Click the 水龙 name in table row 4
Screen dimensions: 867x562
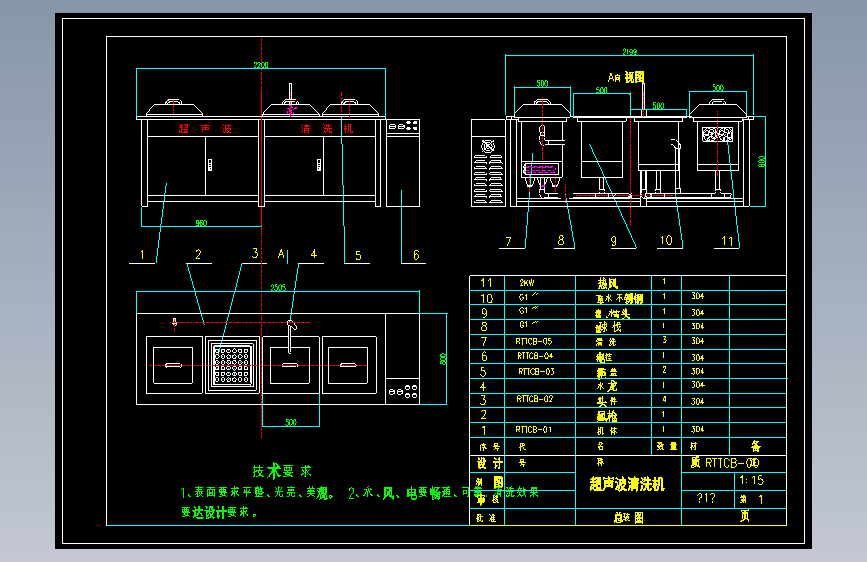tap(607, 386)
